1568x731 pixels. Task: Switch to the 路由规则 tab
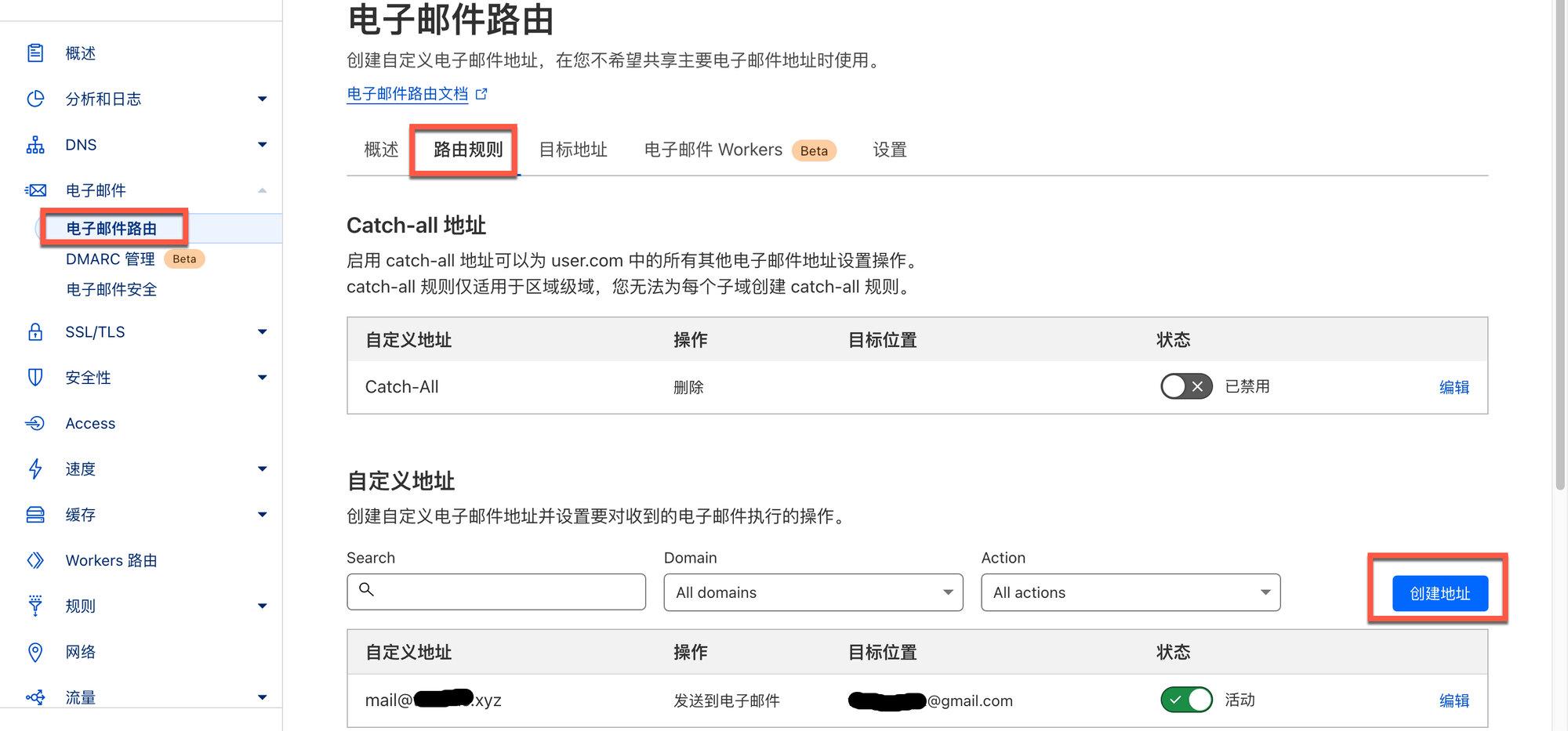468,150
